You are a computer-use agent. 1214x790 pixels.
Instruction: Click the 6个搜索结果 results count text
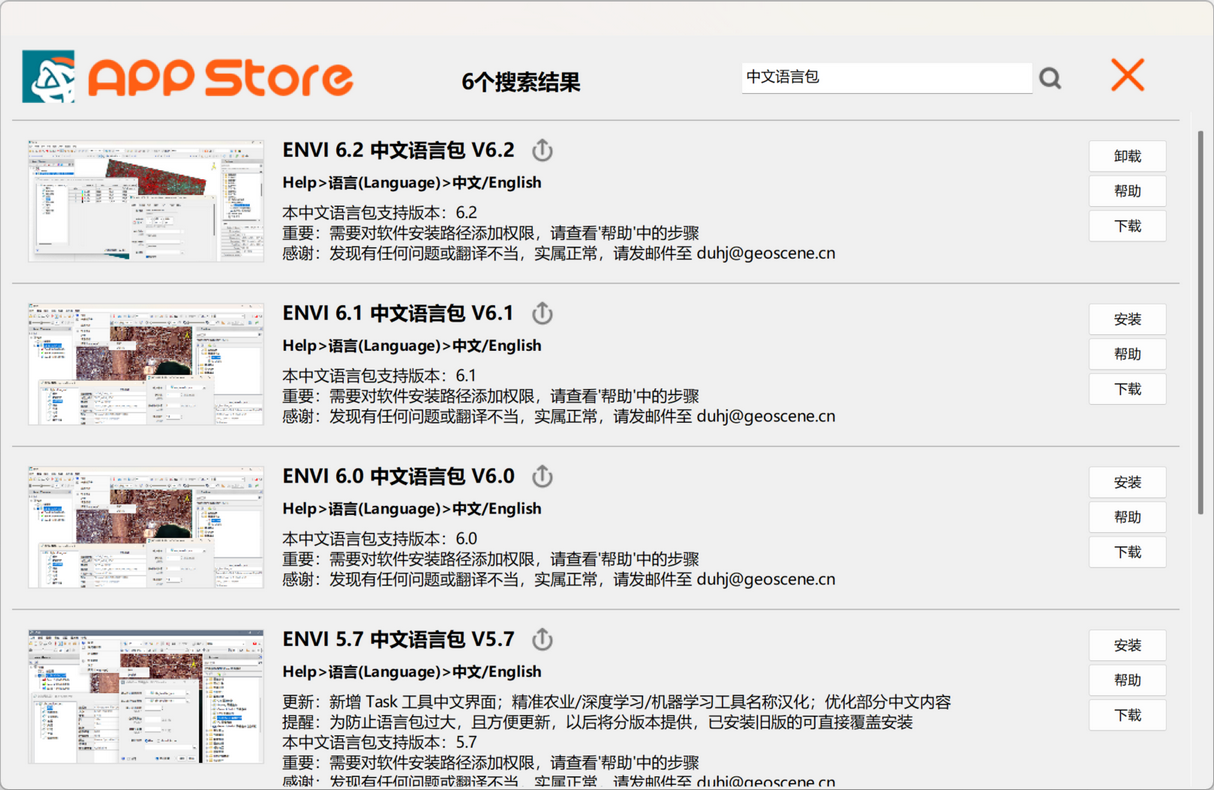pos(521,82)
